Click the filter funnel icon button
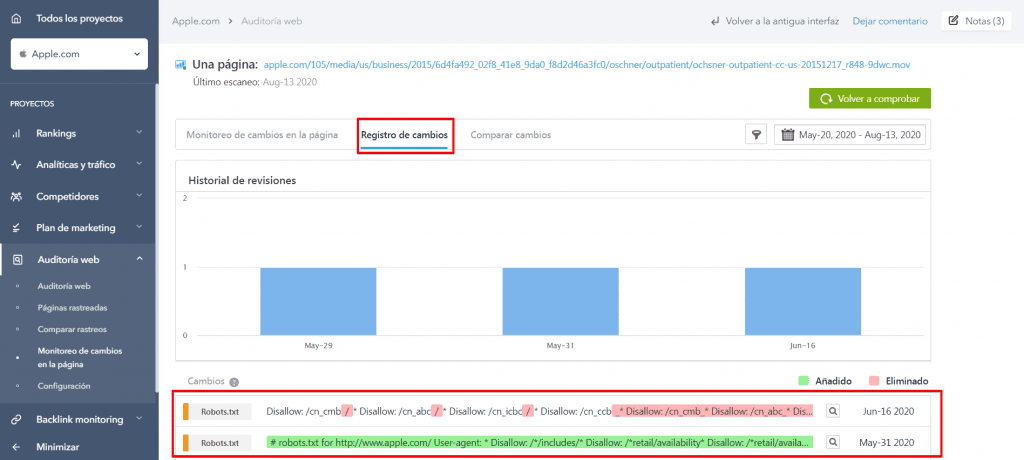Screen dimensions: 1024x460 pos(756,135)
